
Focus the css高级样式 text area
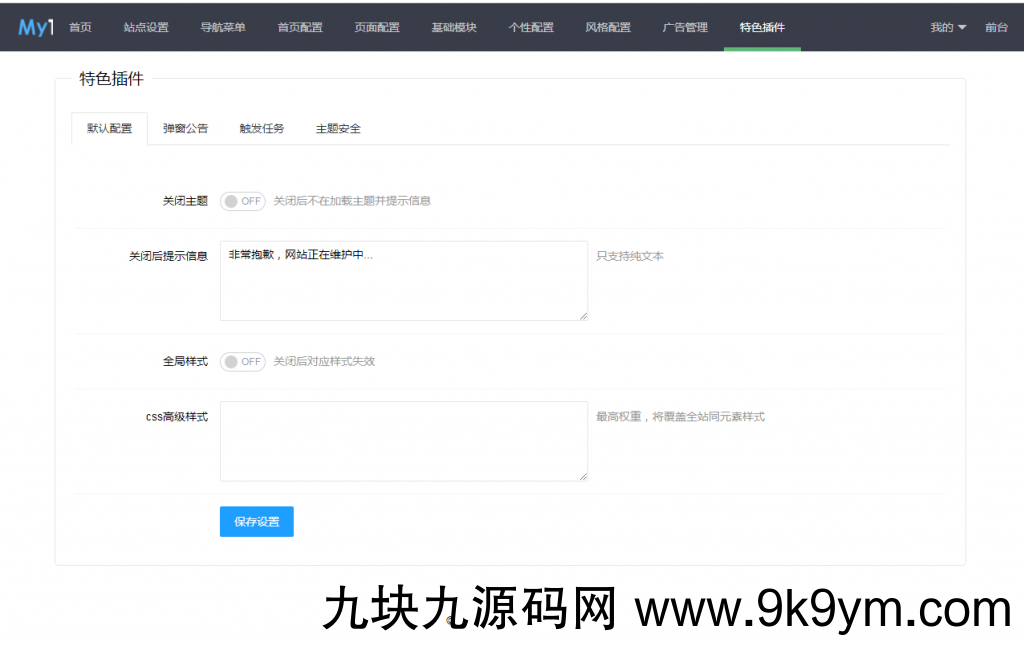point(403,441)
